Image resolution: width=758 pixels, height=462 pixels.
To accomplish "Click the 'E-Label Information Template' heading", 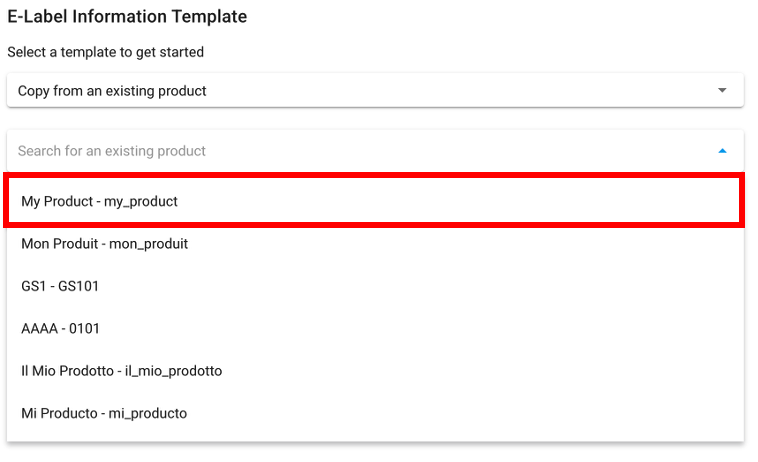I will (127, 17).
